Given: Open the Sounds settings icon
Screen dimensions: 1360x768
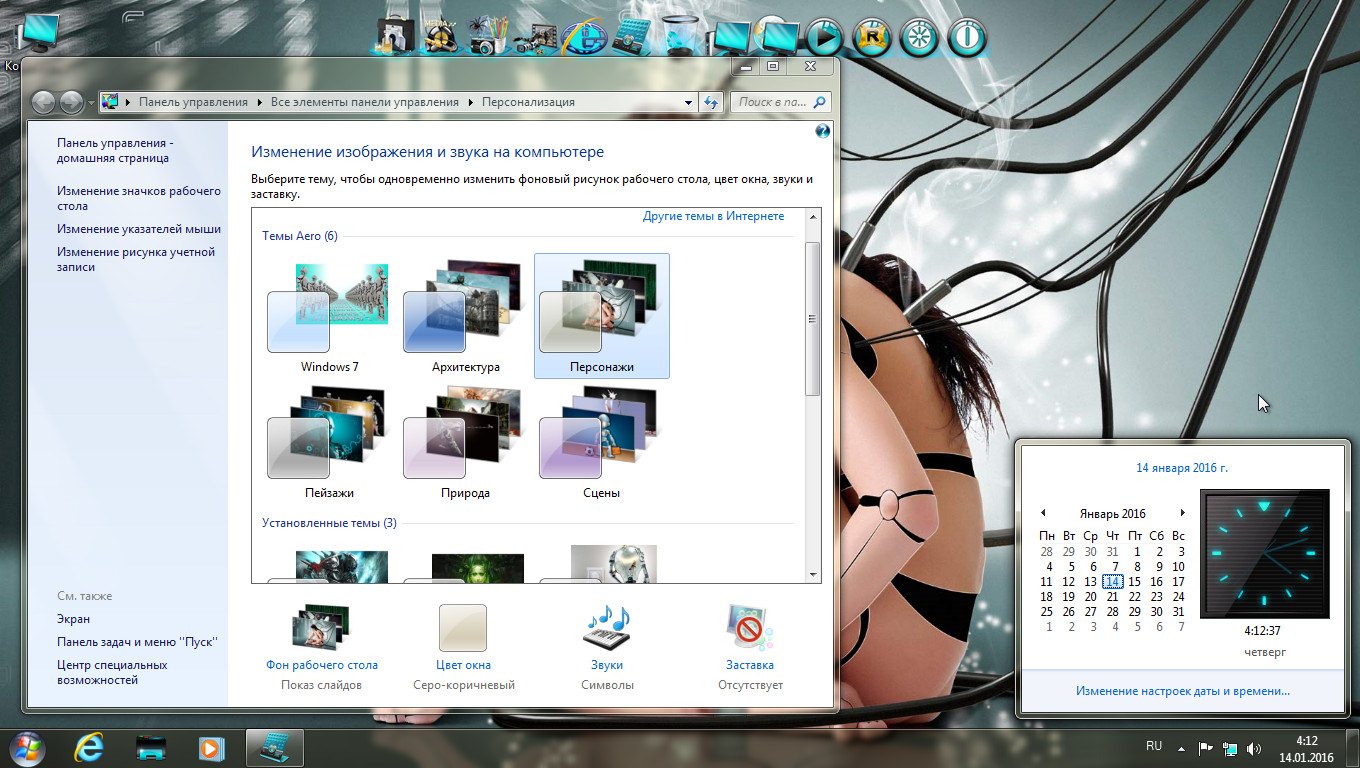Looking at the screenshot, I should click(x=607, y=629).
